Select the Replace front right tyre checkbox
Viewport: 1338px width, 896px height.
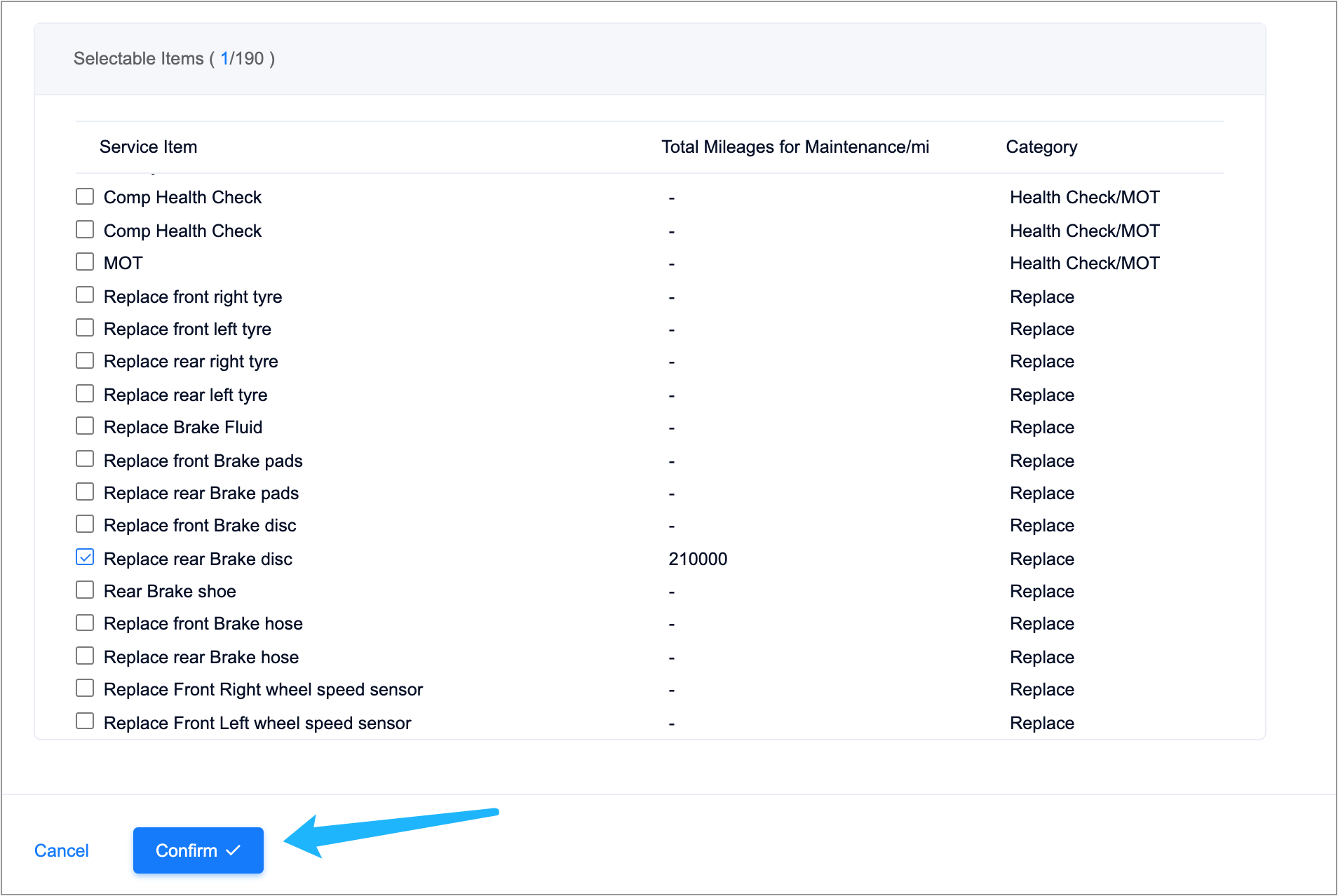coord(85,295)
